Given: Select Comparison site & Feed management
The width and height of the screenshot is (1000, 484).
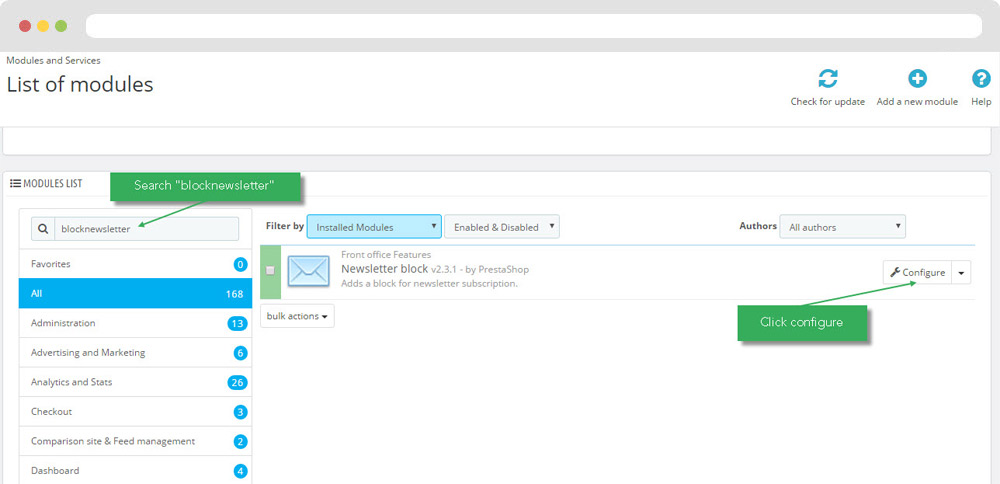Looking at the screenshot, I should [x=135, y=441].
